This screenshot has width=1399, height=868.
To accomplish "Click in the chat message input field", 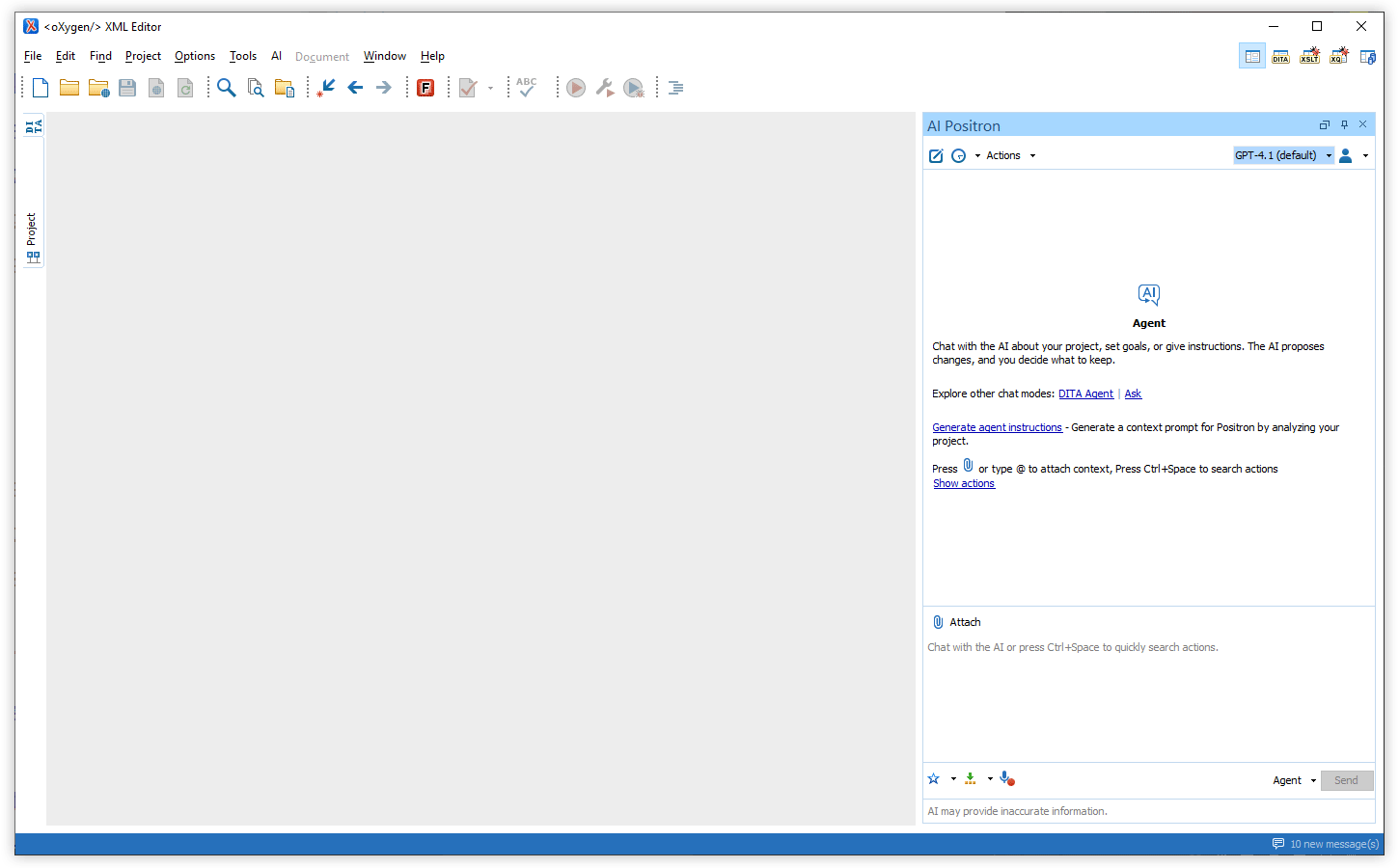I will point(1148,694).
